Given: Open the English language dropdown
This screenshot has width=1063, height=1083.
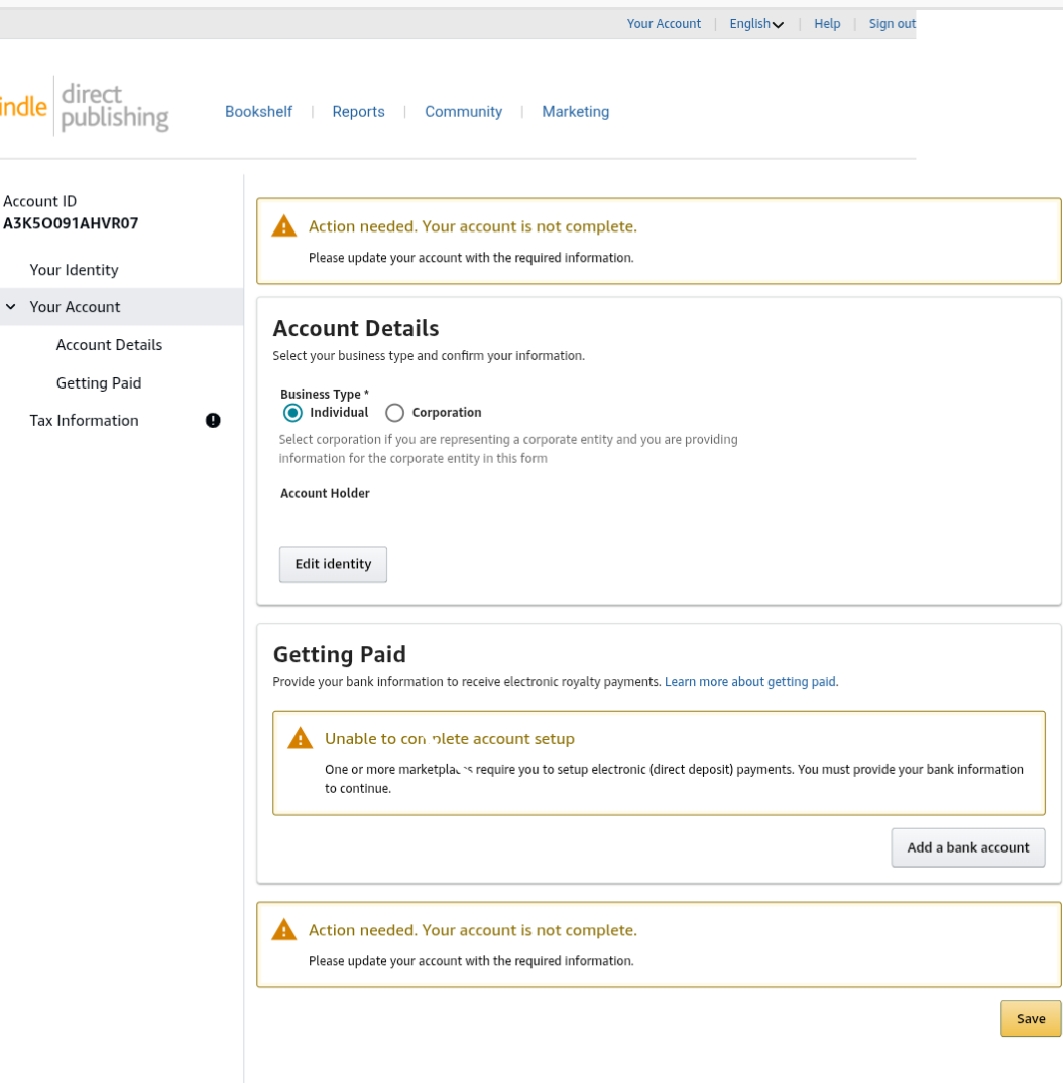Looking at the screenshot, I should [x=756, y=24].
